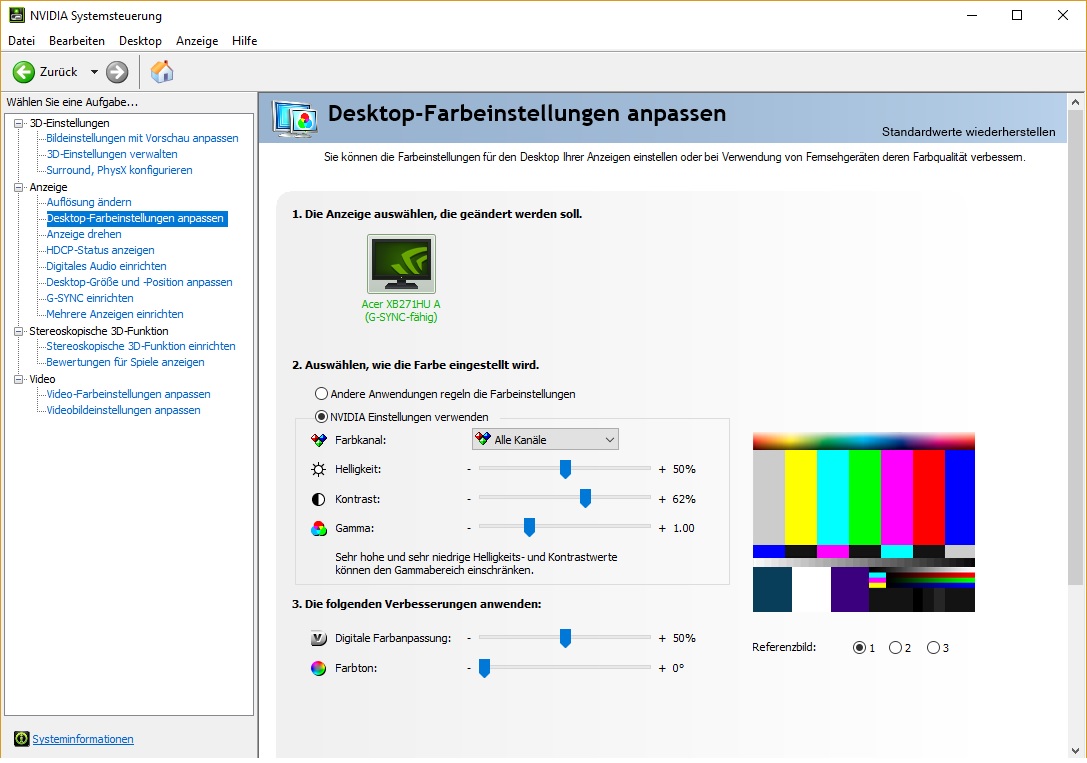
Task: Click the color bars reference image
Action: click(864, 522)
